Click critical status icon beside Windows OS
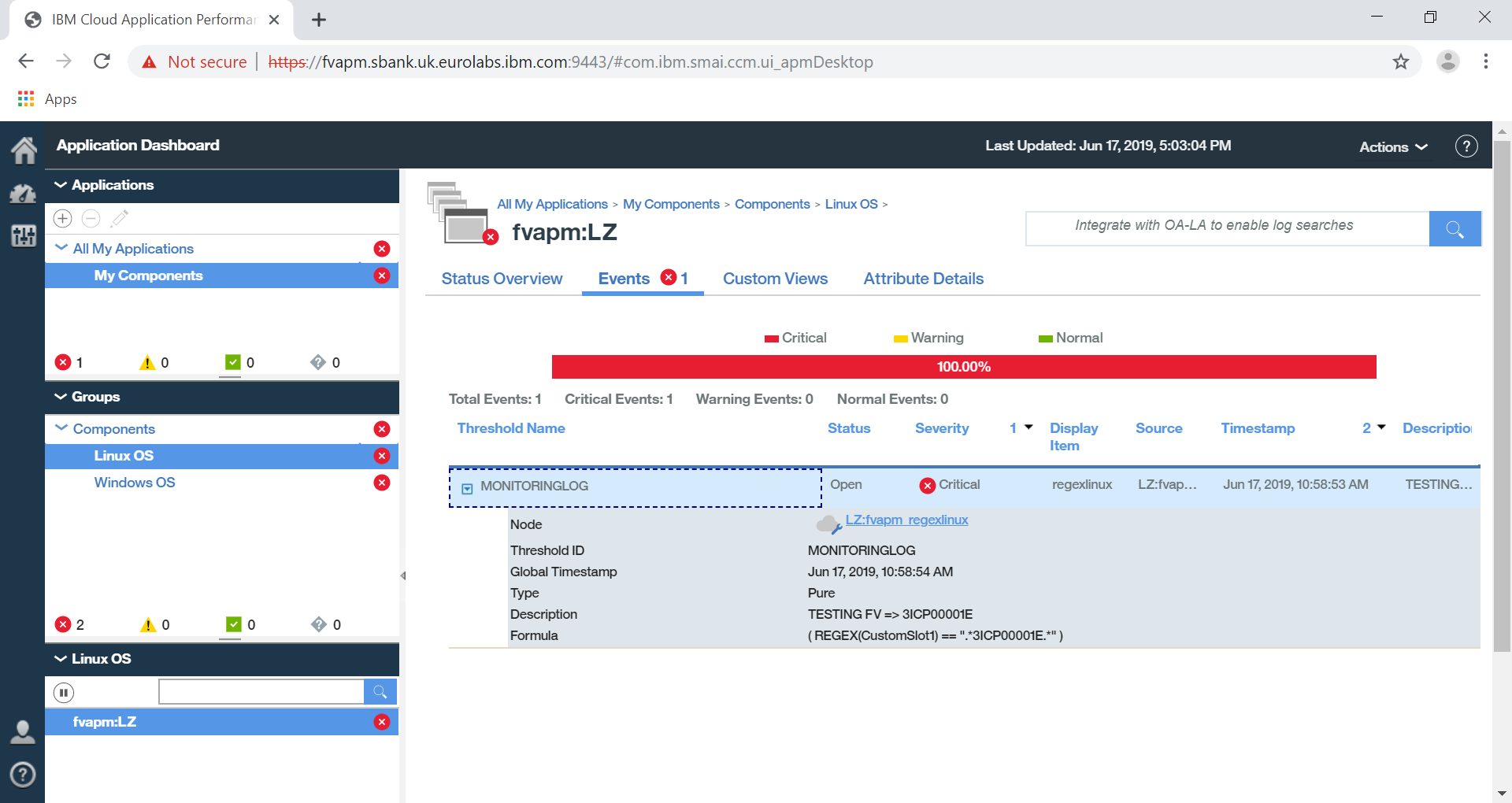The width and height of the screenshot is (1512, 803). click(x=382, y=483)
